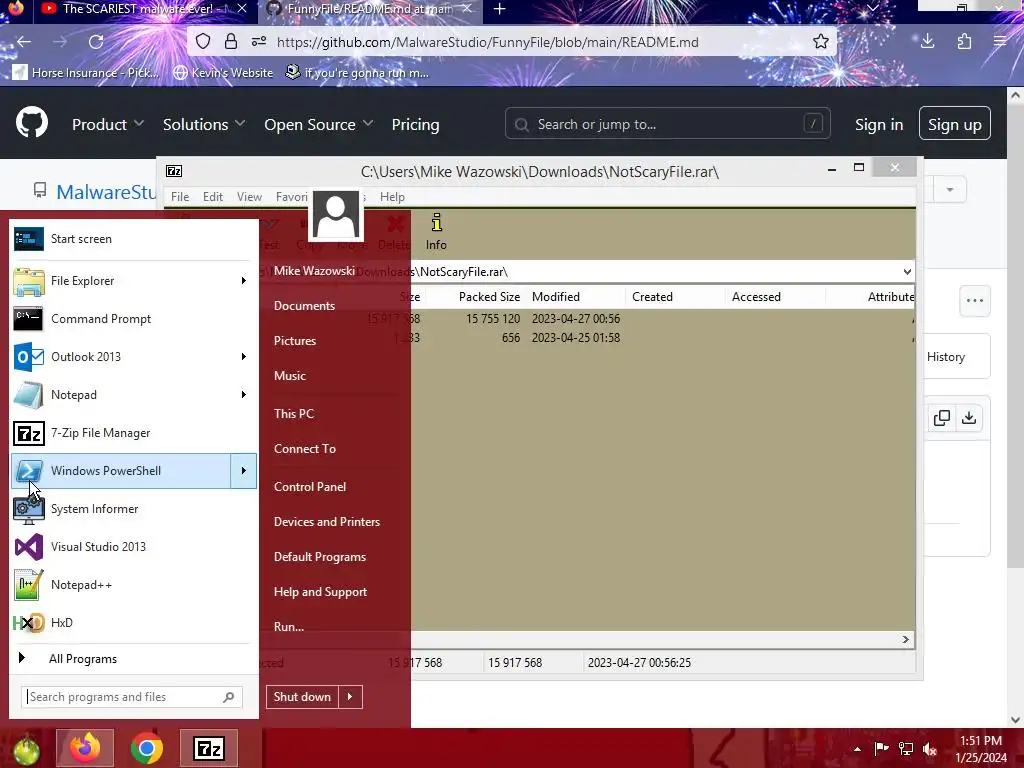Click the Firefox taskbar icon
The image size is (1024, 768).
coord(85,748)
